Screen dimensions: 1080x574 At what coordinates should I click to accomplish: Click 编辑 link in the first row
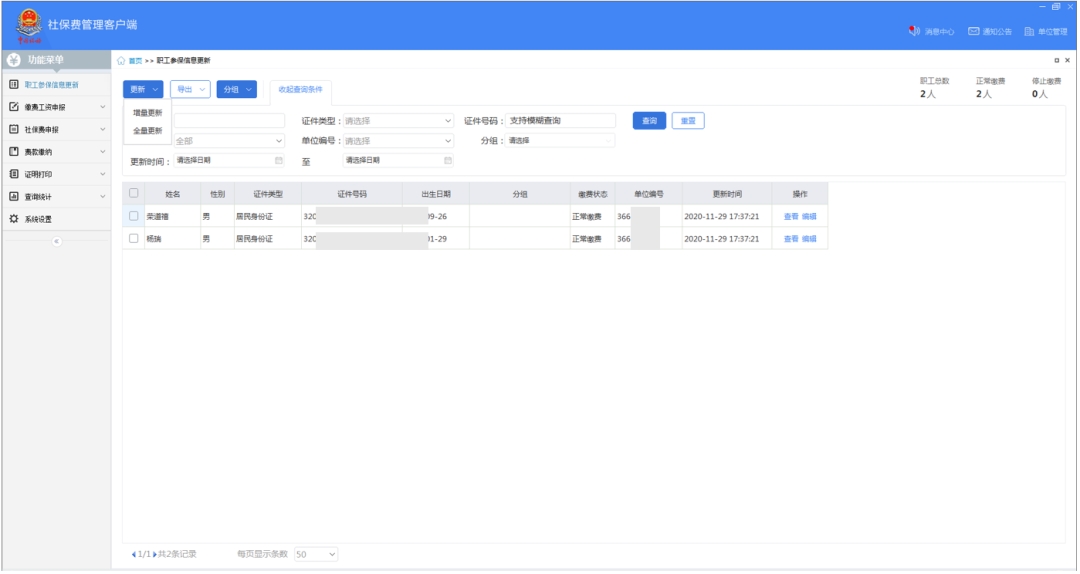809,216
